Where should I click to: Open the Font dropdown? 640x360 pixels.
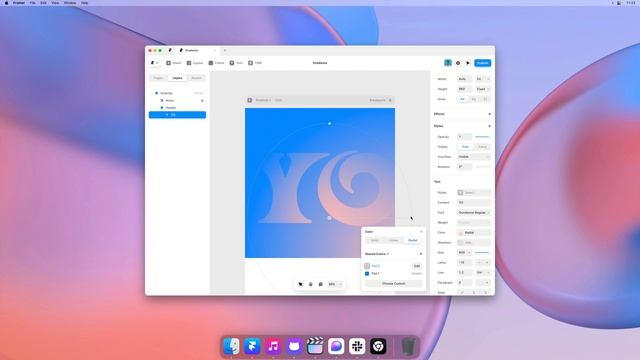(474, 213)
